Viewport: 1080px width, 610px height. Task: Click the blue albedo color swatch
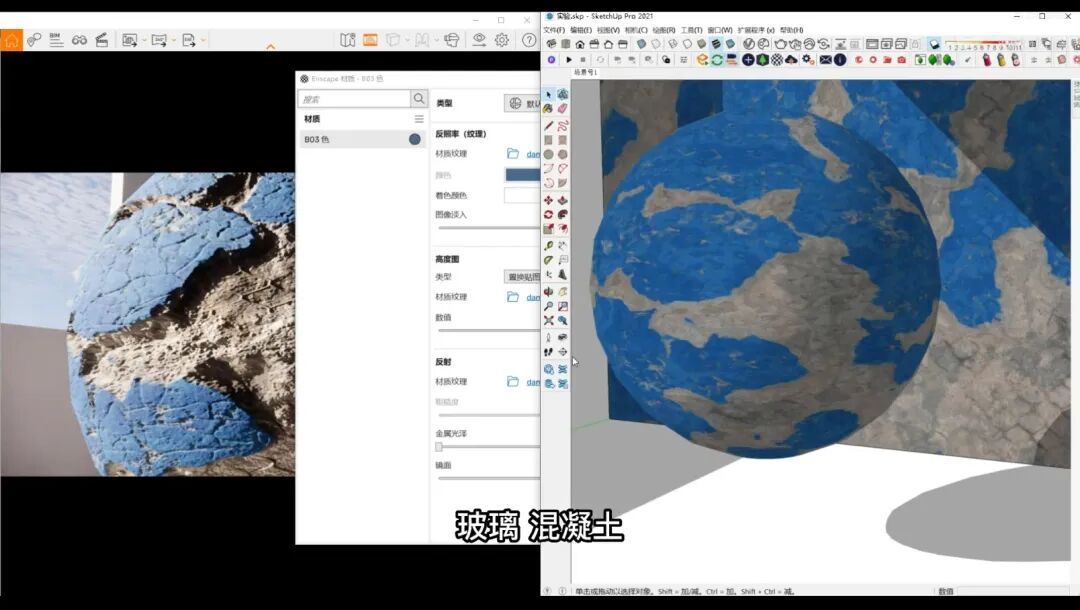(522, 175)
